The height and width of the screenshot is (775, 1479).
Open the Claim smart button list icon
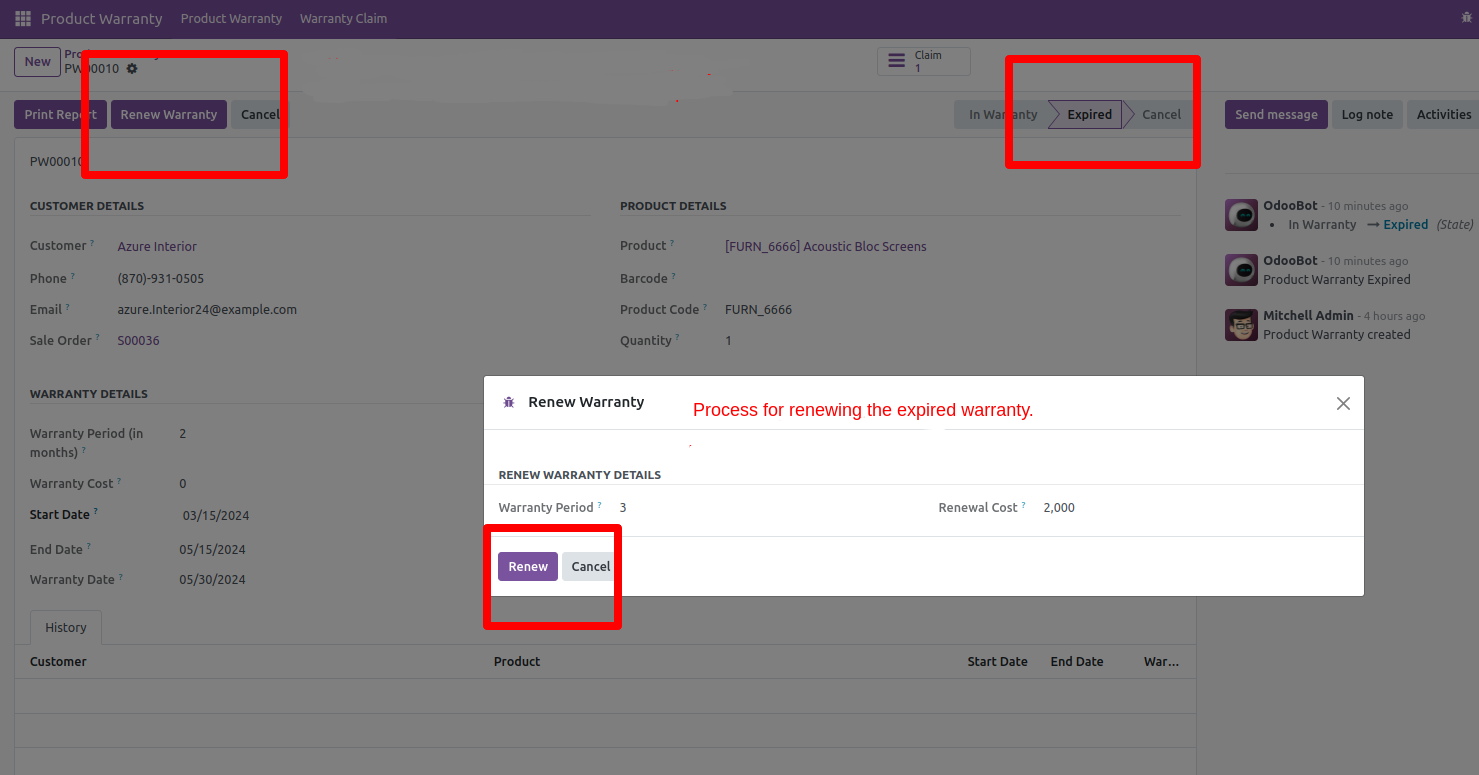(896, 62)
